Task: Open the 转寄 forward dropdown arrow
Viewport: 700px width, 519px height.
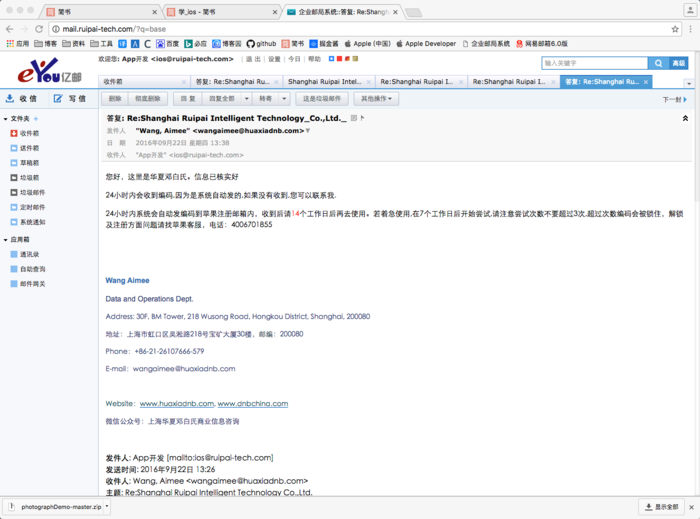Action: click(284, 99)
